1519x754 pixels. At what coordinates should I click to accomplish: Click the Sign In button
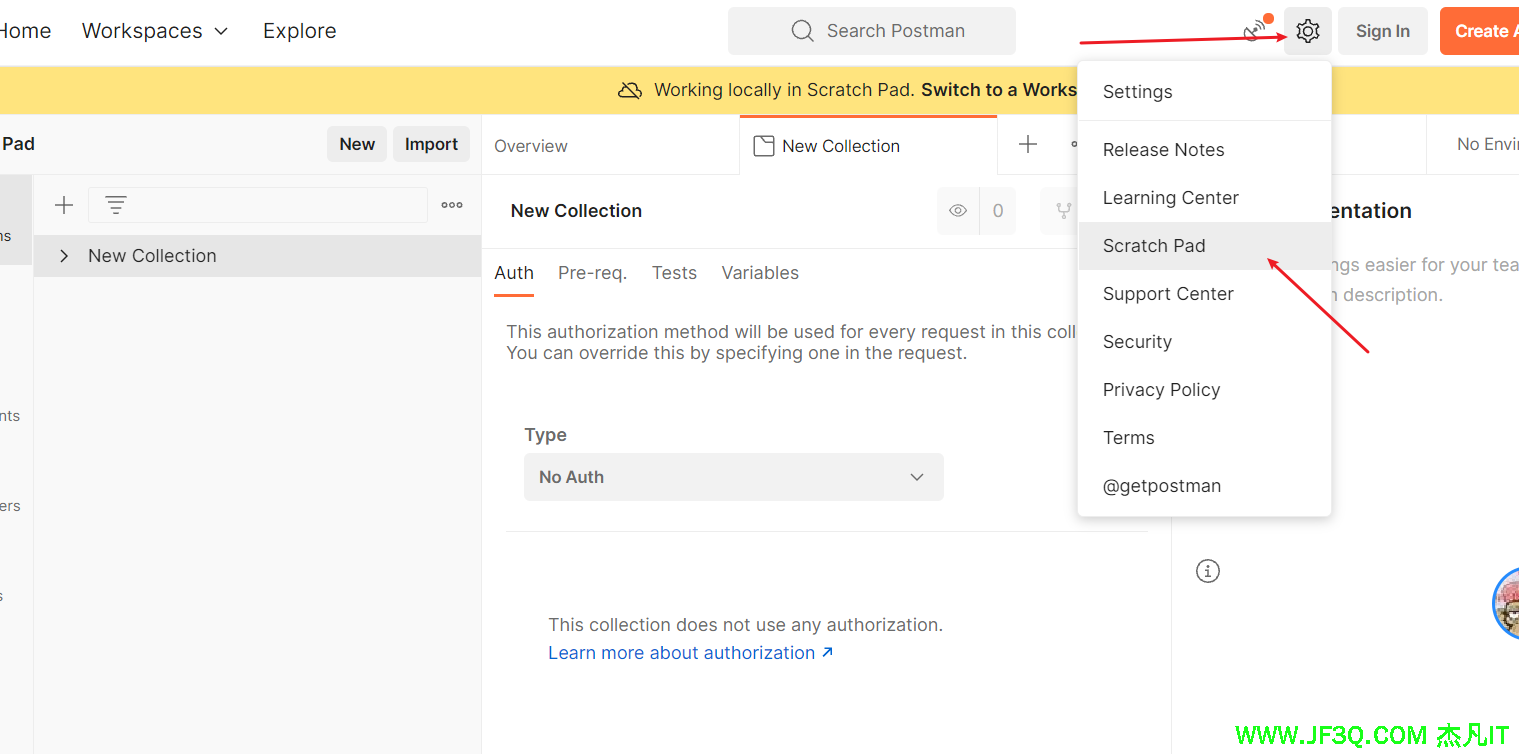(x=1382, y=31)
